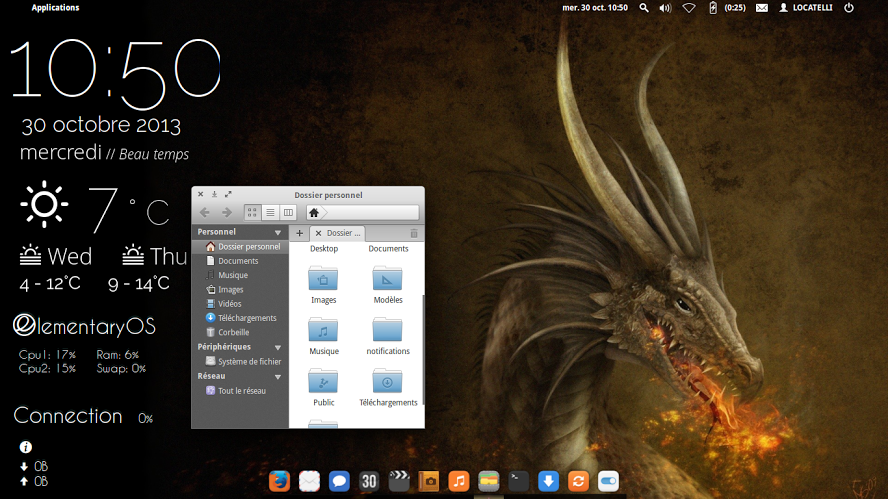Go forward with the right arrow button

[x=227, y=212]
